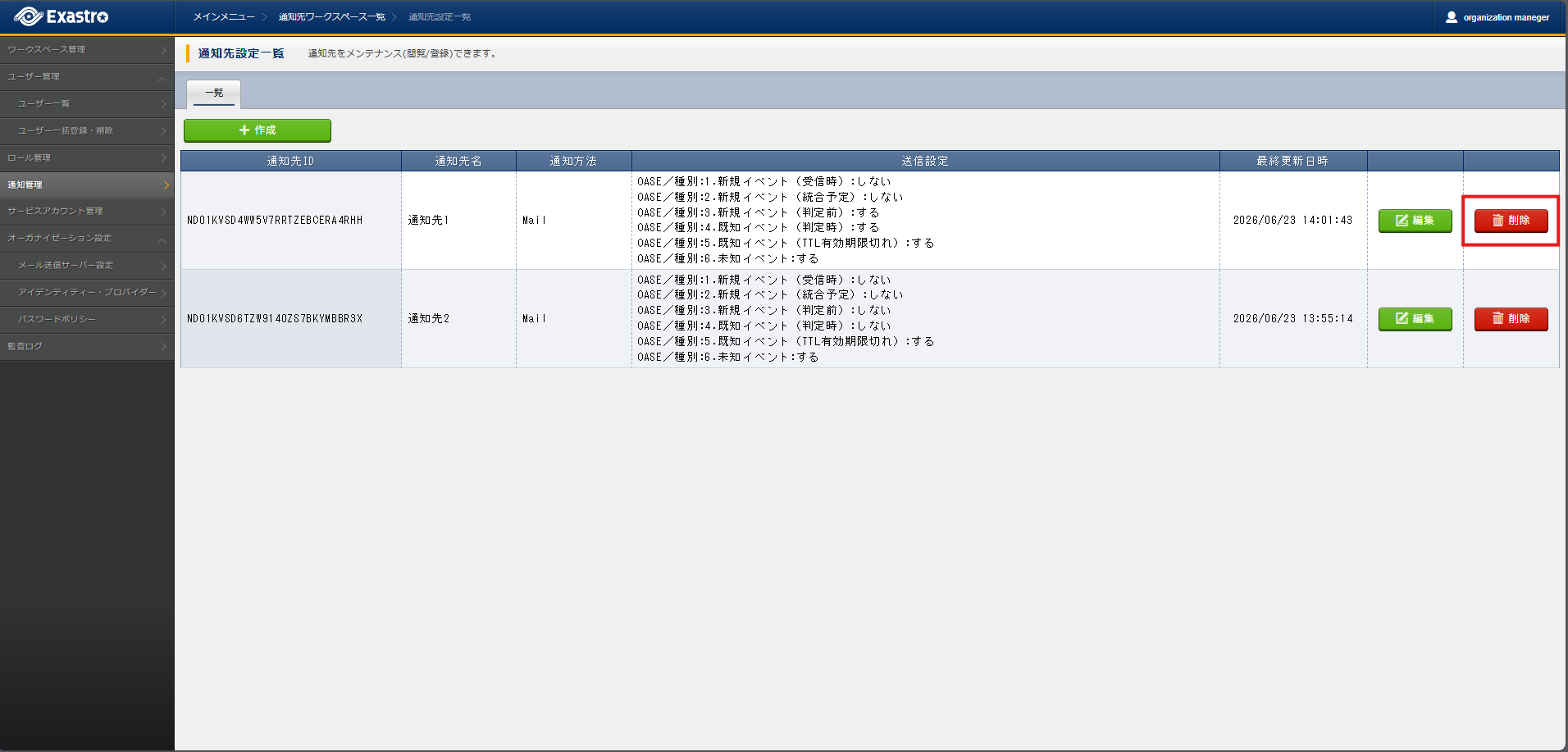Open サービスアカウント管理 in the sidebar
Image resolution: width=1568 pixels, height=752 pixels.
87,212
